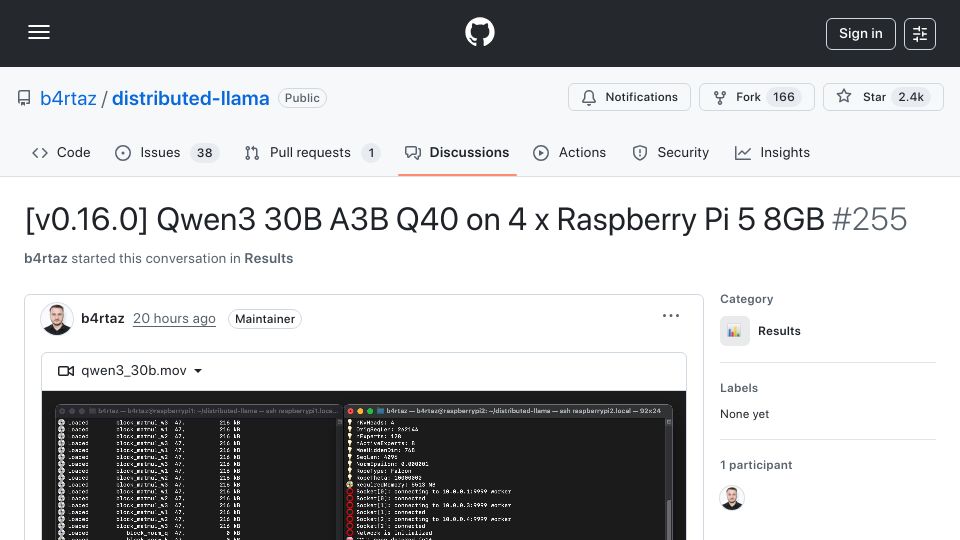Click the star icon on Star button
960x540 pixels.
(844, 96)
